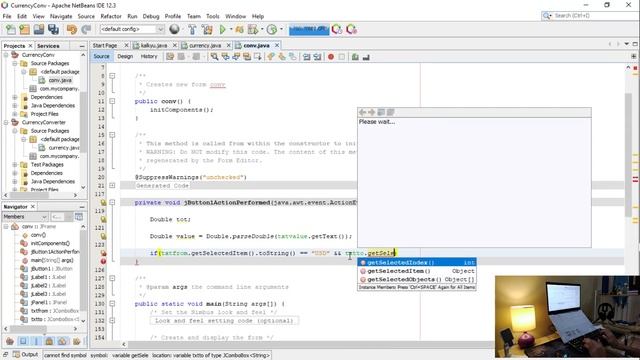This screenshot has width=640, height=360.
Task: Run the project with green play icon
Action: (x=222, y=29)
